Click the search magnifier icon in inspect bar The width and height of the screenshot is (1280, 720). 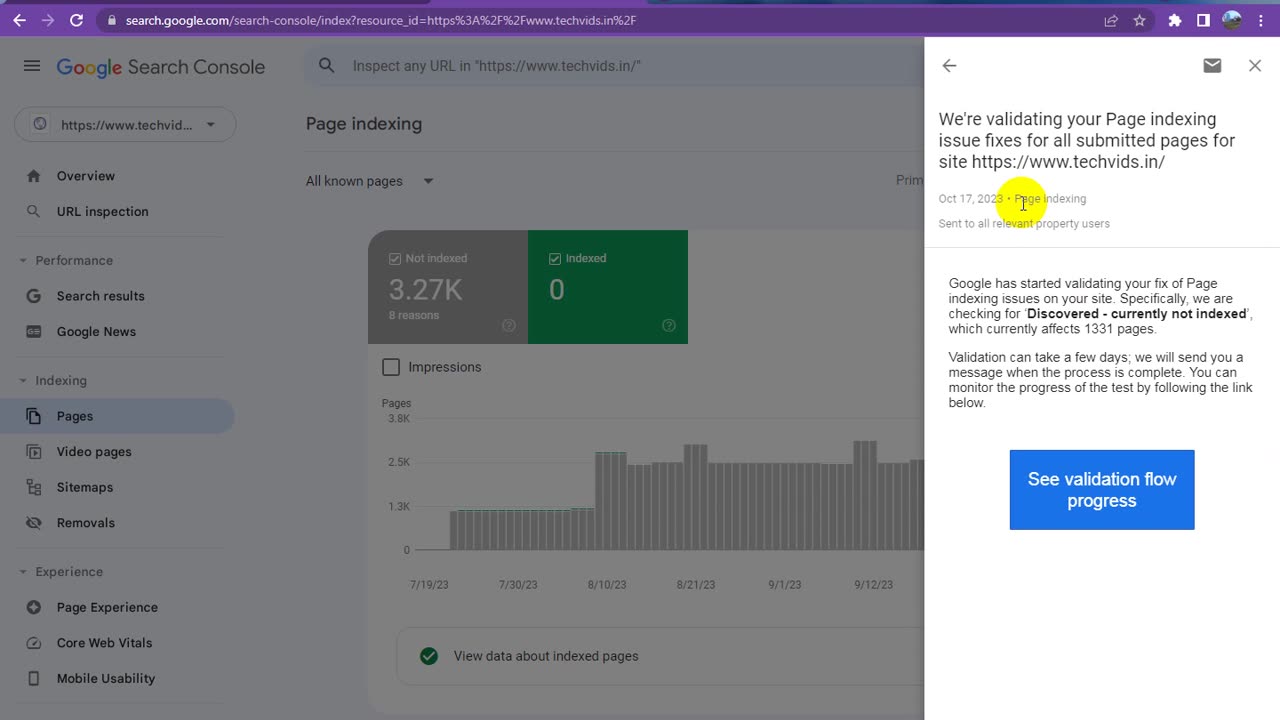[326, 66]
